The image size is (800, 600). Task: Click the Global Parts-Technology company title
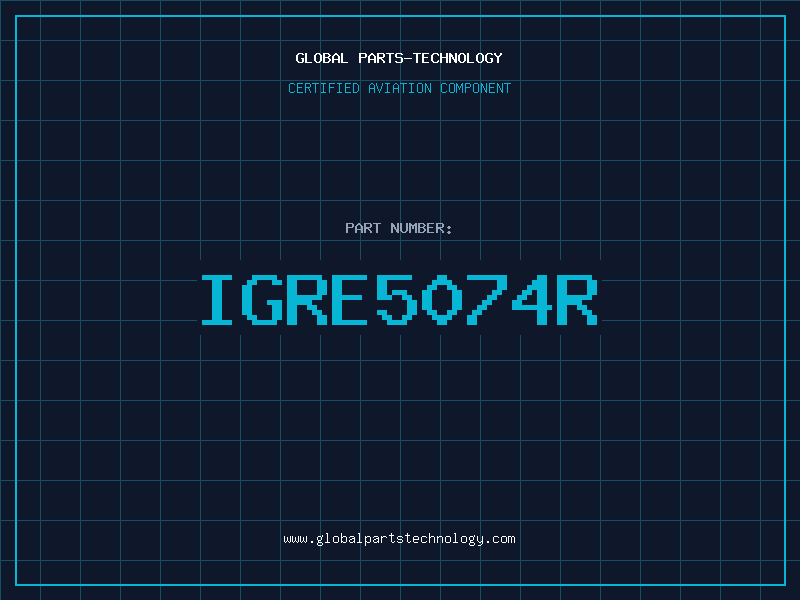pos(399,58)
